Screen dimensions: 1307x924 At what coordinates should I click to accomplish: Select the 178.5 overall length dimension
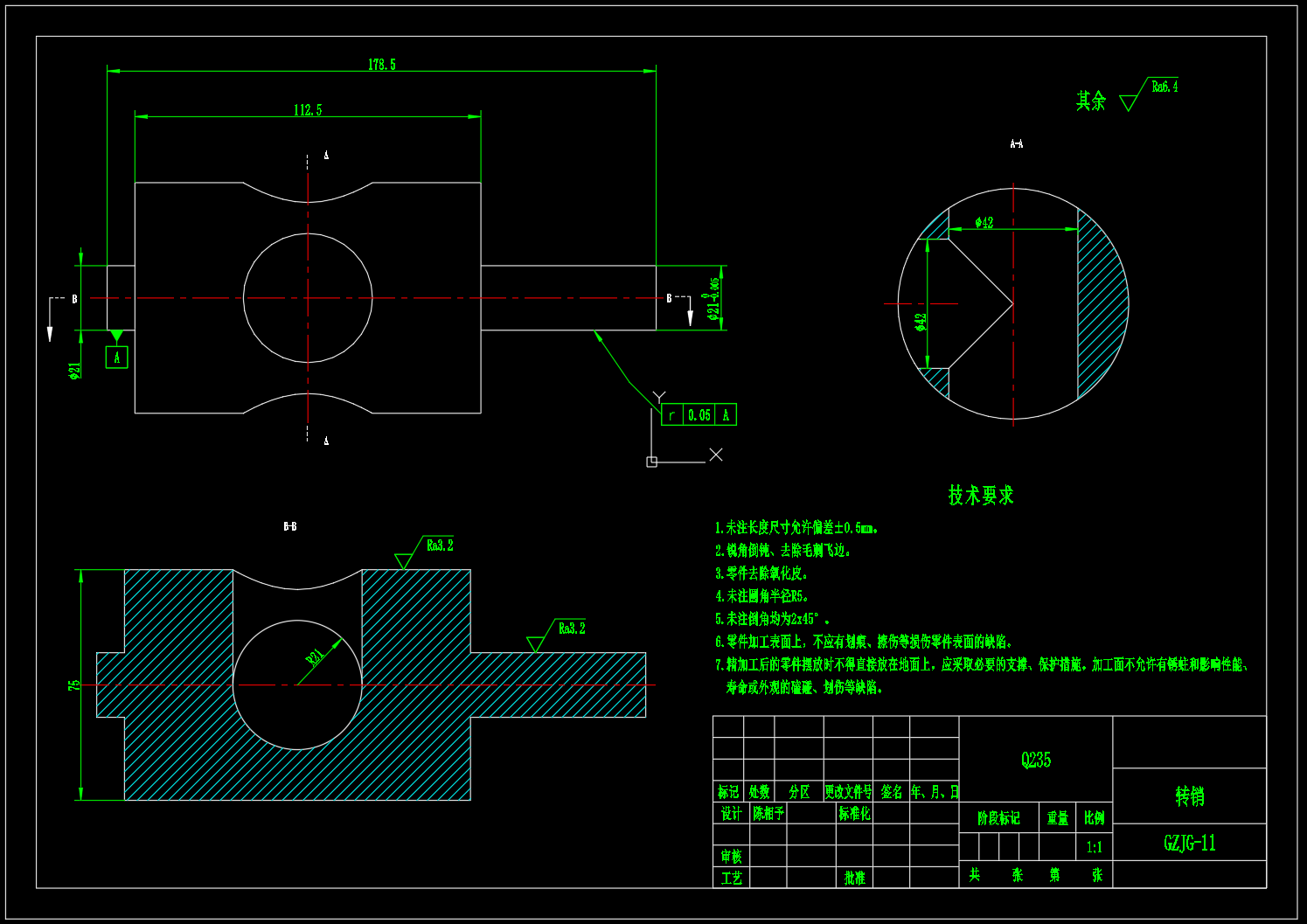point(381,65)
